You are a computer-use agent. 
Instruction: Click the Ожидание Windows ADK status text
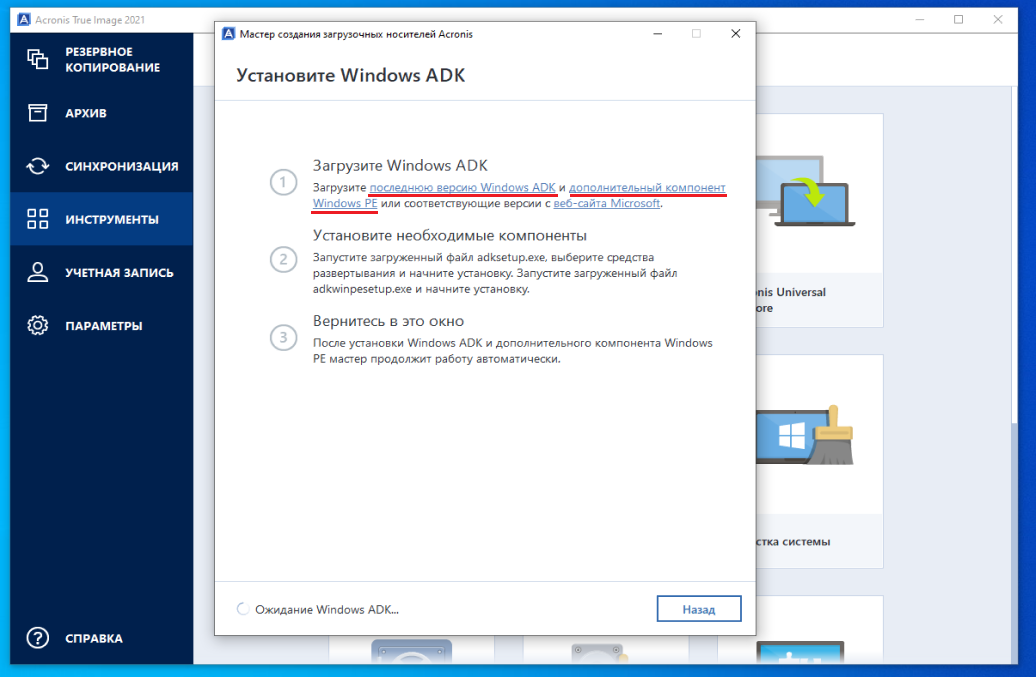327,610
